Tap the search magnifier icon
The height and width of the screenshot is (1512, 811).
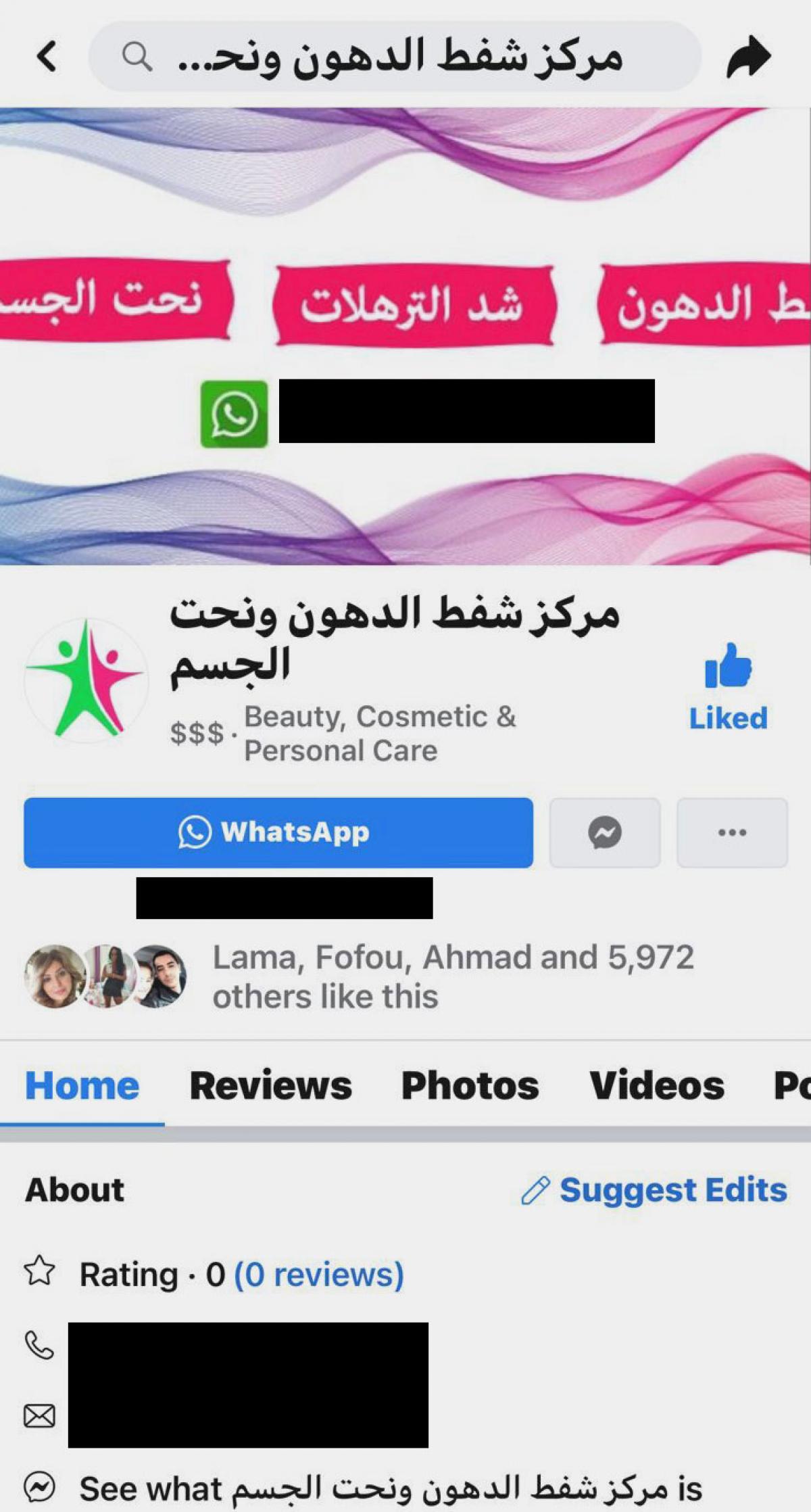click(x=137, y=57)
